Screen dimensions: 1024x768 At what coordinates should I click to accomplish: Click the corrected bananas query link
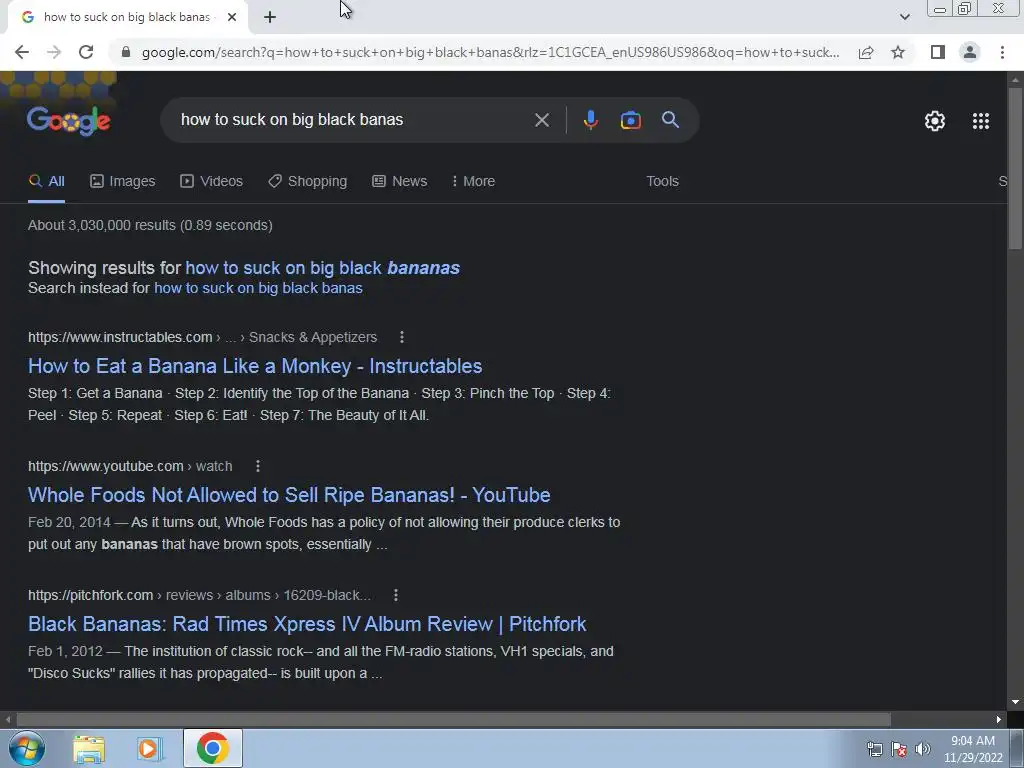pyautogui.click(x=323, y=268)
